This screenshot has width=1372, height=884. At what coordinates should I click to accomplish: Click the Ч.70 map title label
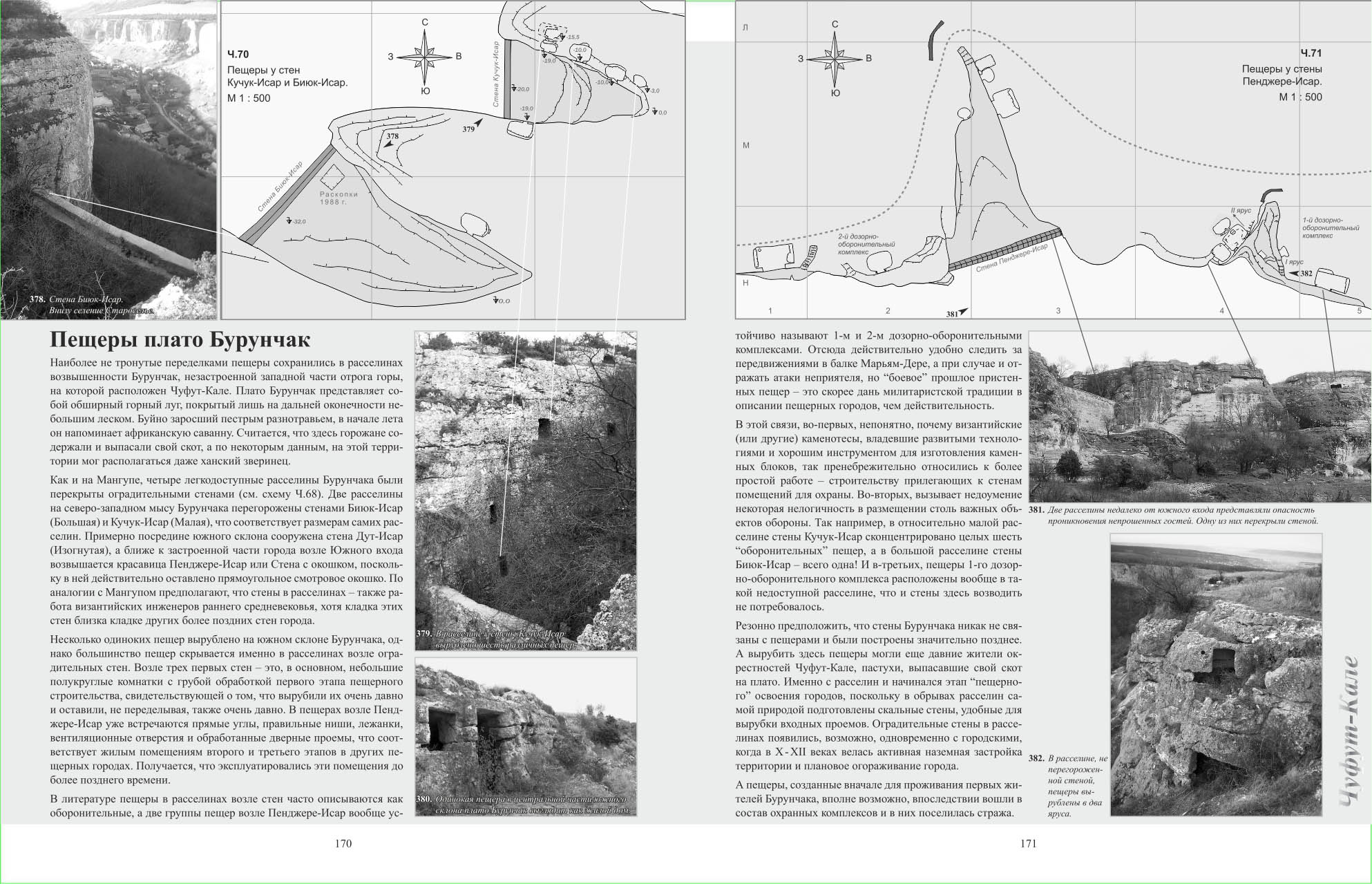pos(238,54)
